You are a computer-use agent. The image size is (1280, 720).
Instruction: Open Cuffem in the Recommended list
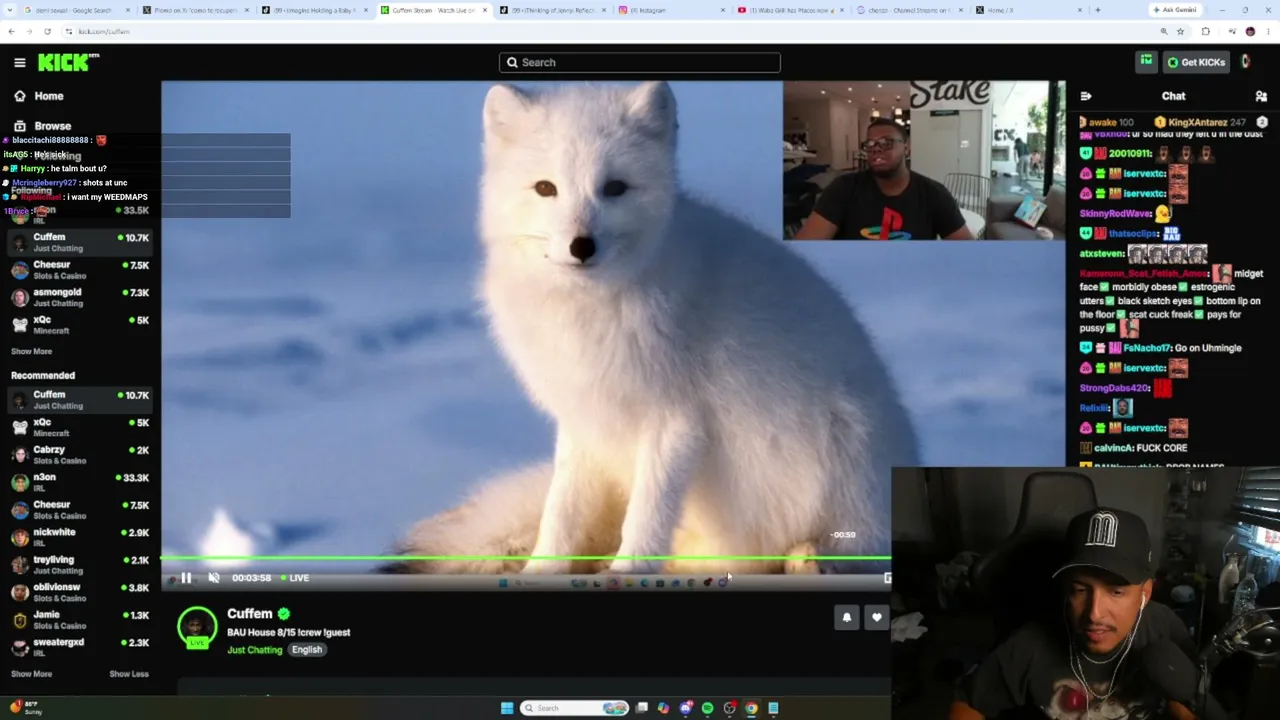80,400
